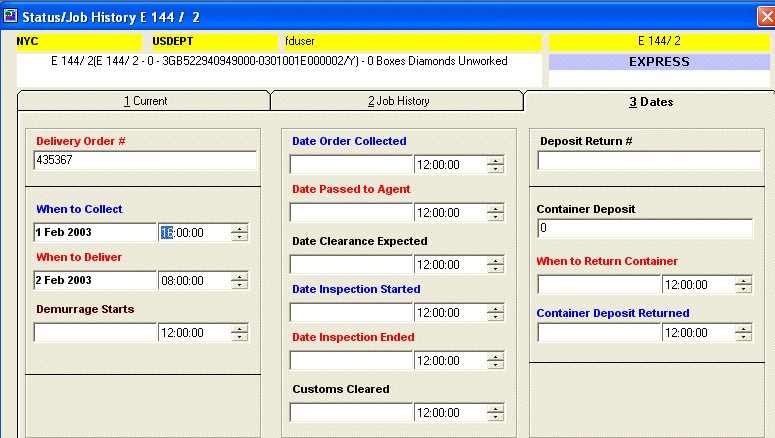
Task: Click the Date Inspection Ended time field
Action: (x=451, y=360)
